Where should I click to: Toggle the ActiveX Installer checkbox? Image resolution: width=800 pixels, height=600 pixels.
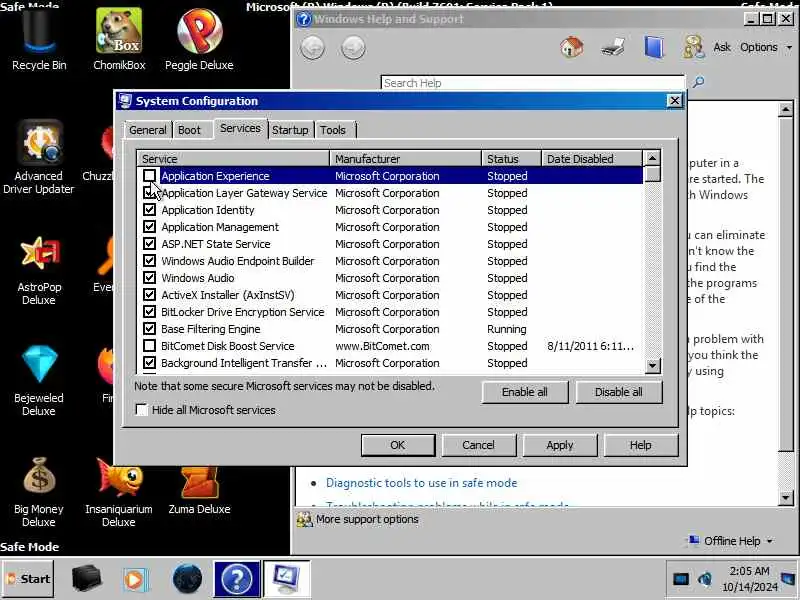pos(149,294)
